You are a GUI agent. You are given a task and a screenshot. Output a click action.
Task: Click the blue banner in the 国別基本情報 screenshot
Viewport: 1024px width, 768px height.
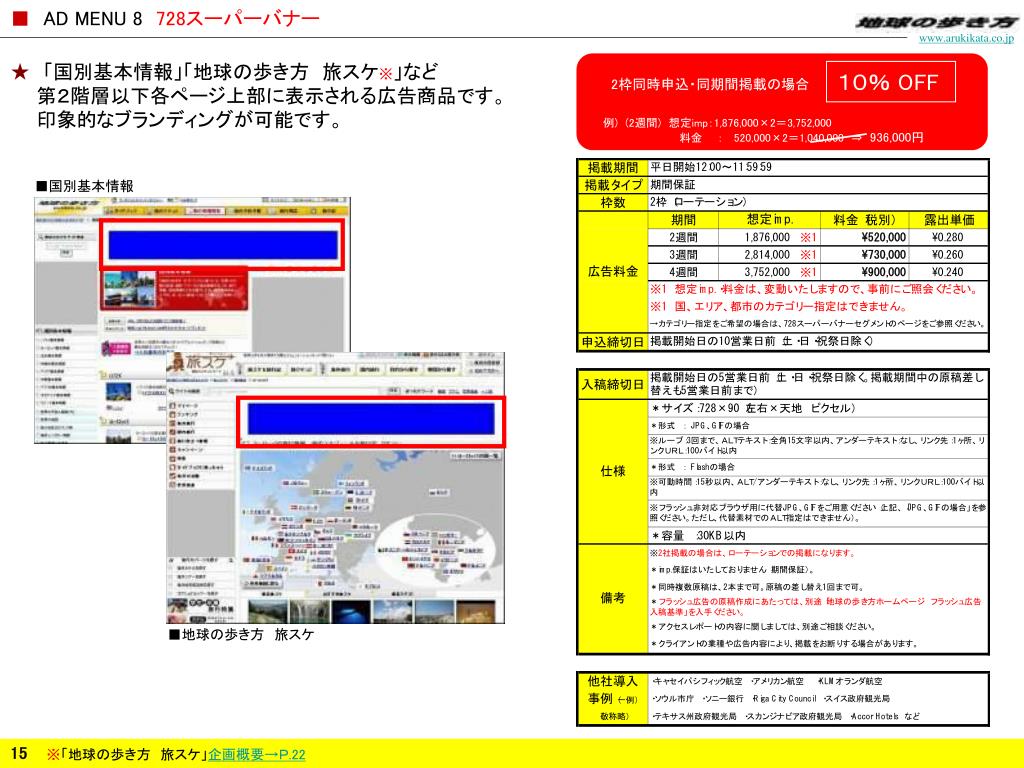(x=223, y=246)
